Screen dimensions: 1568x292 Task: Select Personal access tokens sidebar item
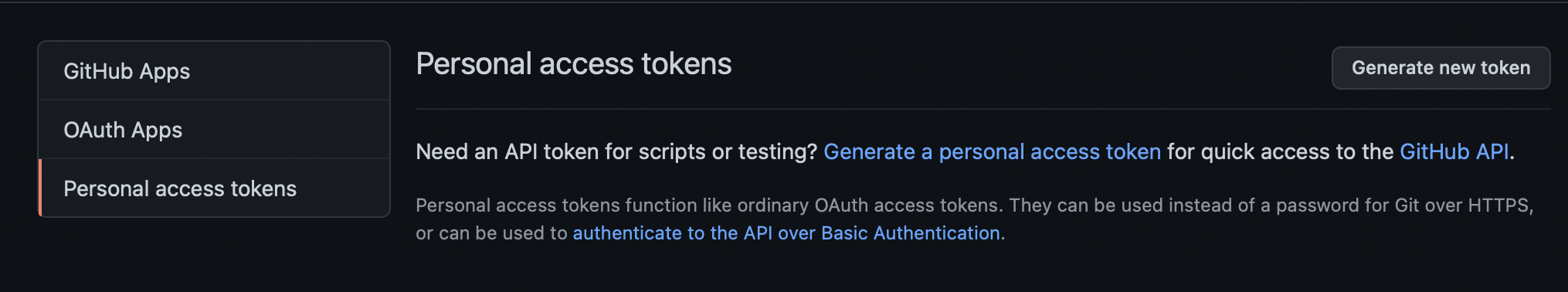click(x=214, y=188)
